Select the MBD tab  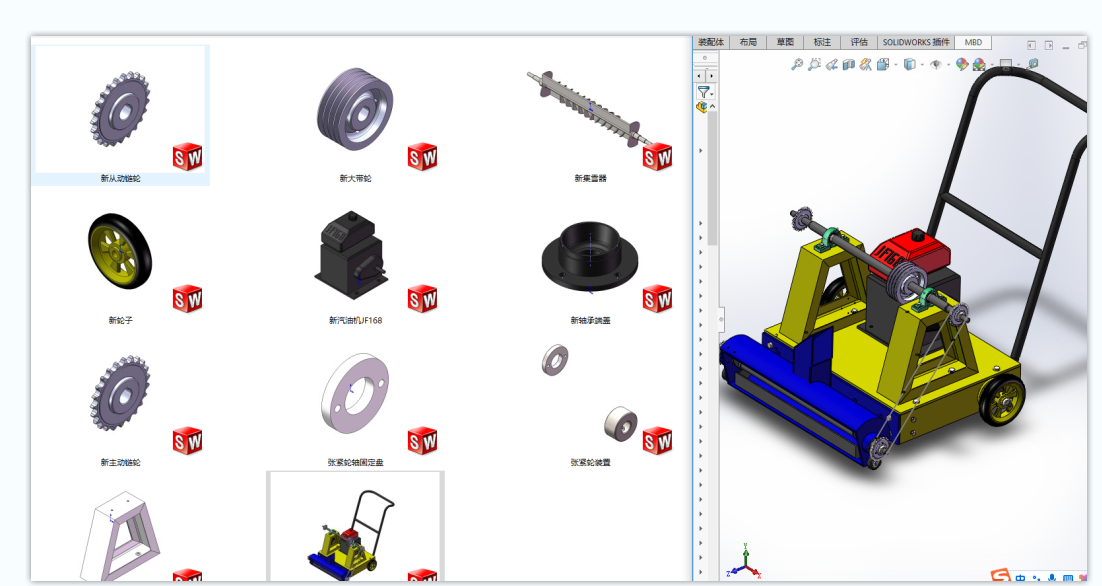click(x=973, y=42)
